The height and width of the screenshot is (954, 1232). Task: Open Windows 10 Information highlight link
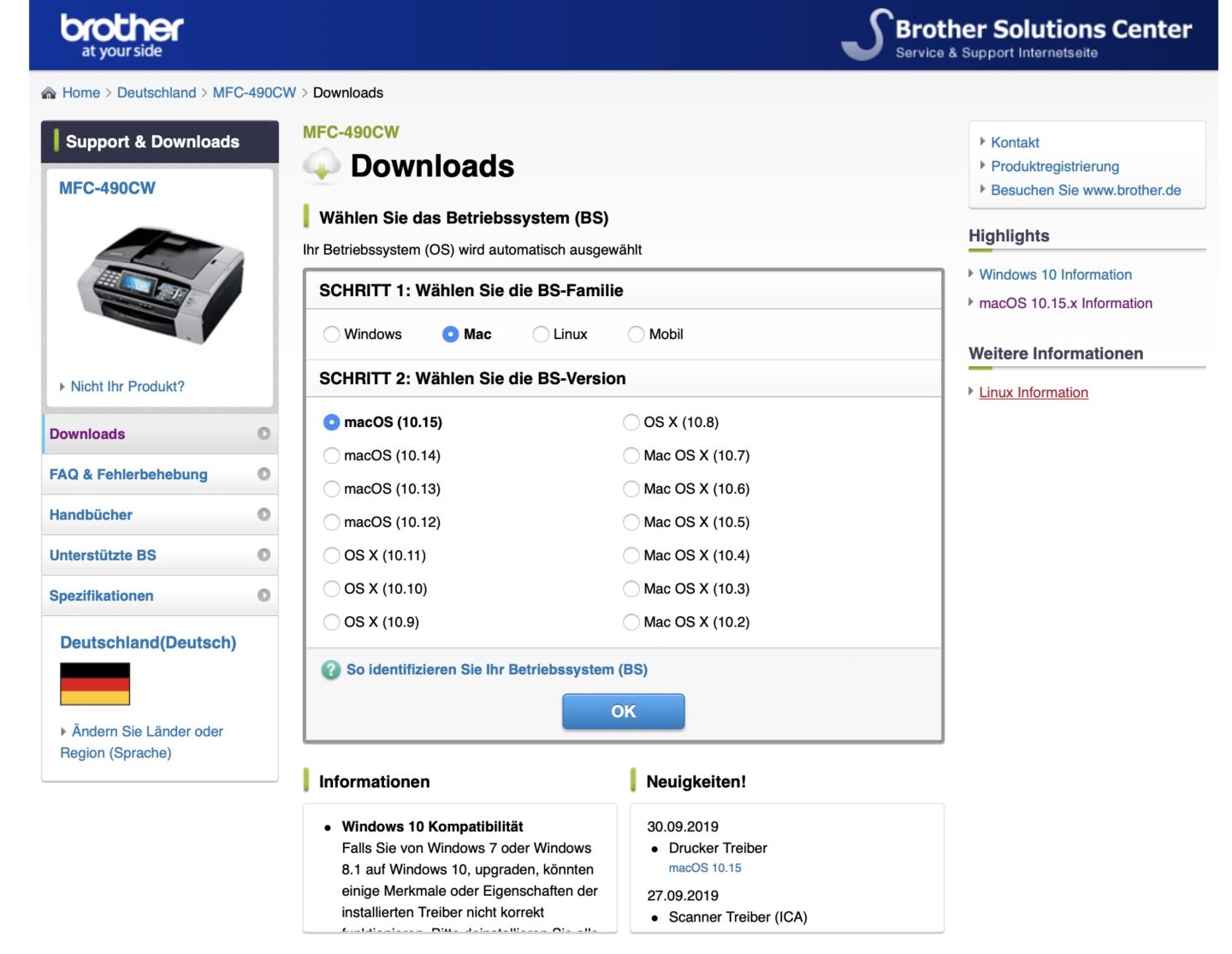[1055, 275]
